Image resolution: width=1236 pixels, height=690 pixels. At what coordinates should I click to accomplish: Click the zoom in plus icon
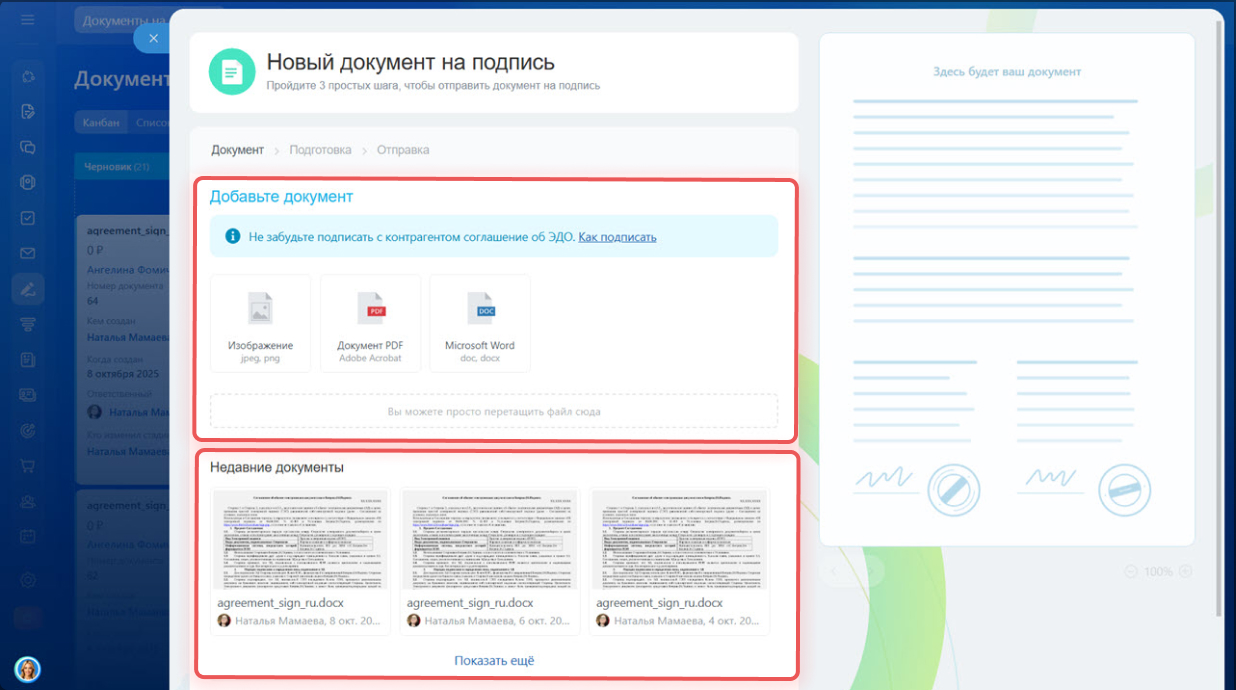(1185, 572)
